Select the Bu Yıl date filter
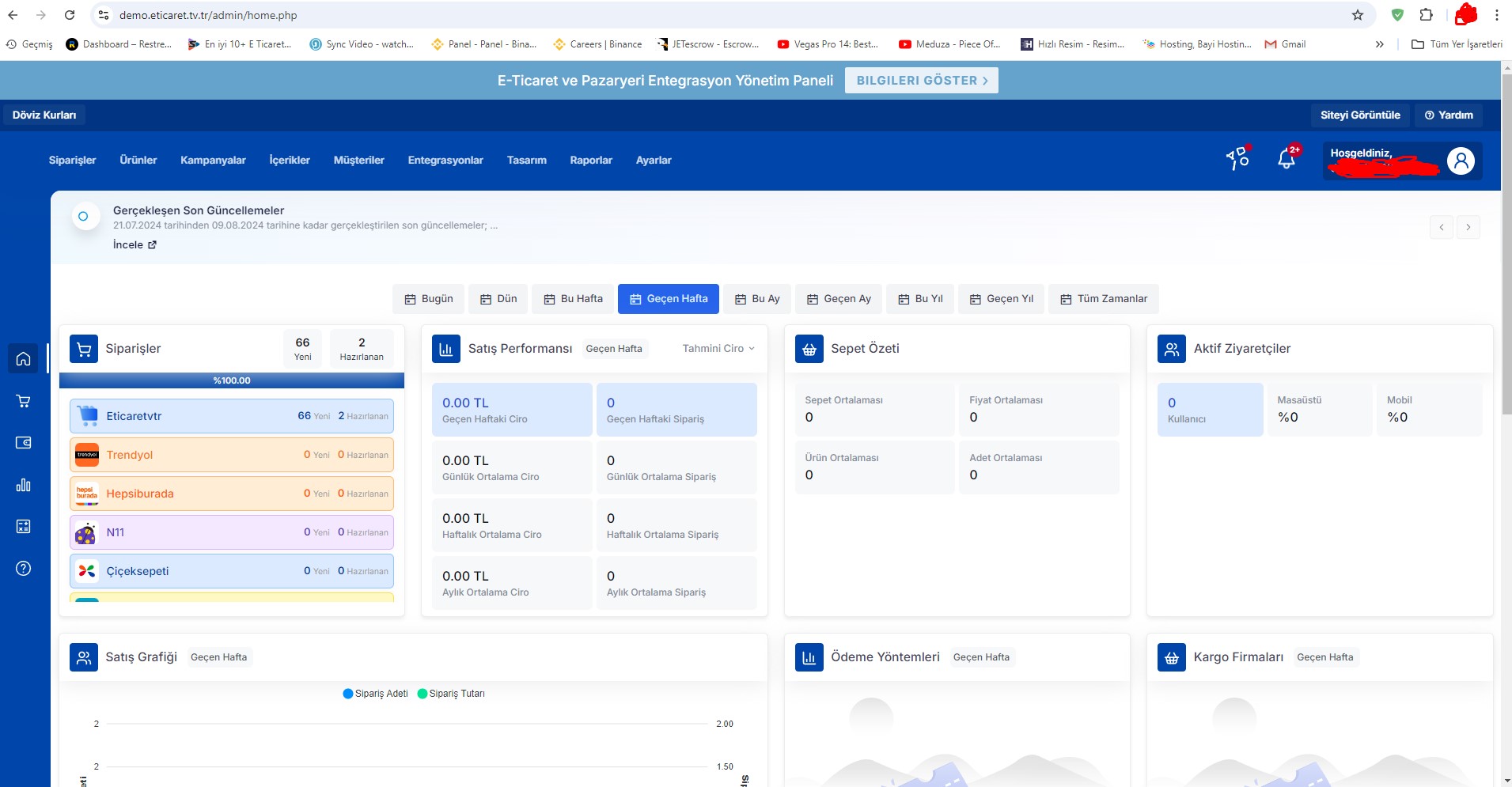The height and width of the screenshot is (787, 1512). click(x=920, y=299)
